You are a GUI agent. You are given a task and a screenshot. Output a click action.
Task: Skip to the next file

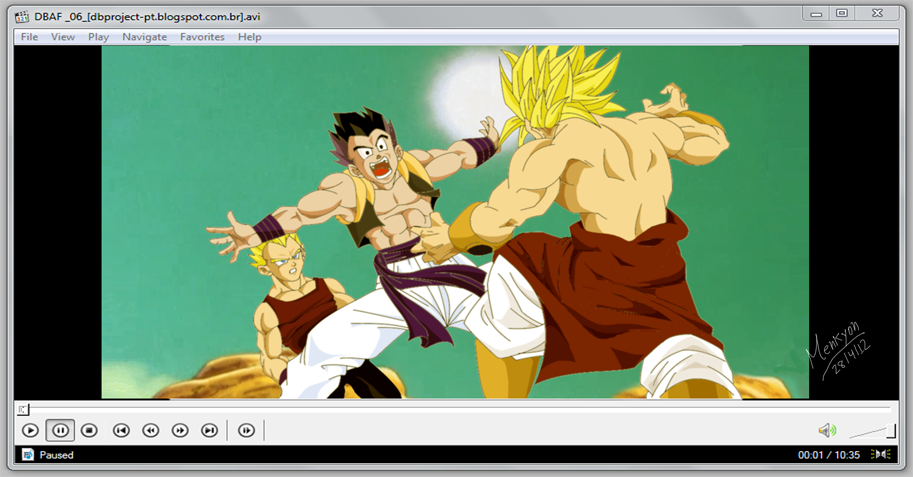(x=210, y=430)
